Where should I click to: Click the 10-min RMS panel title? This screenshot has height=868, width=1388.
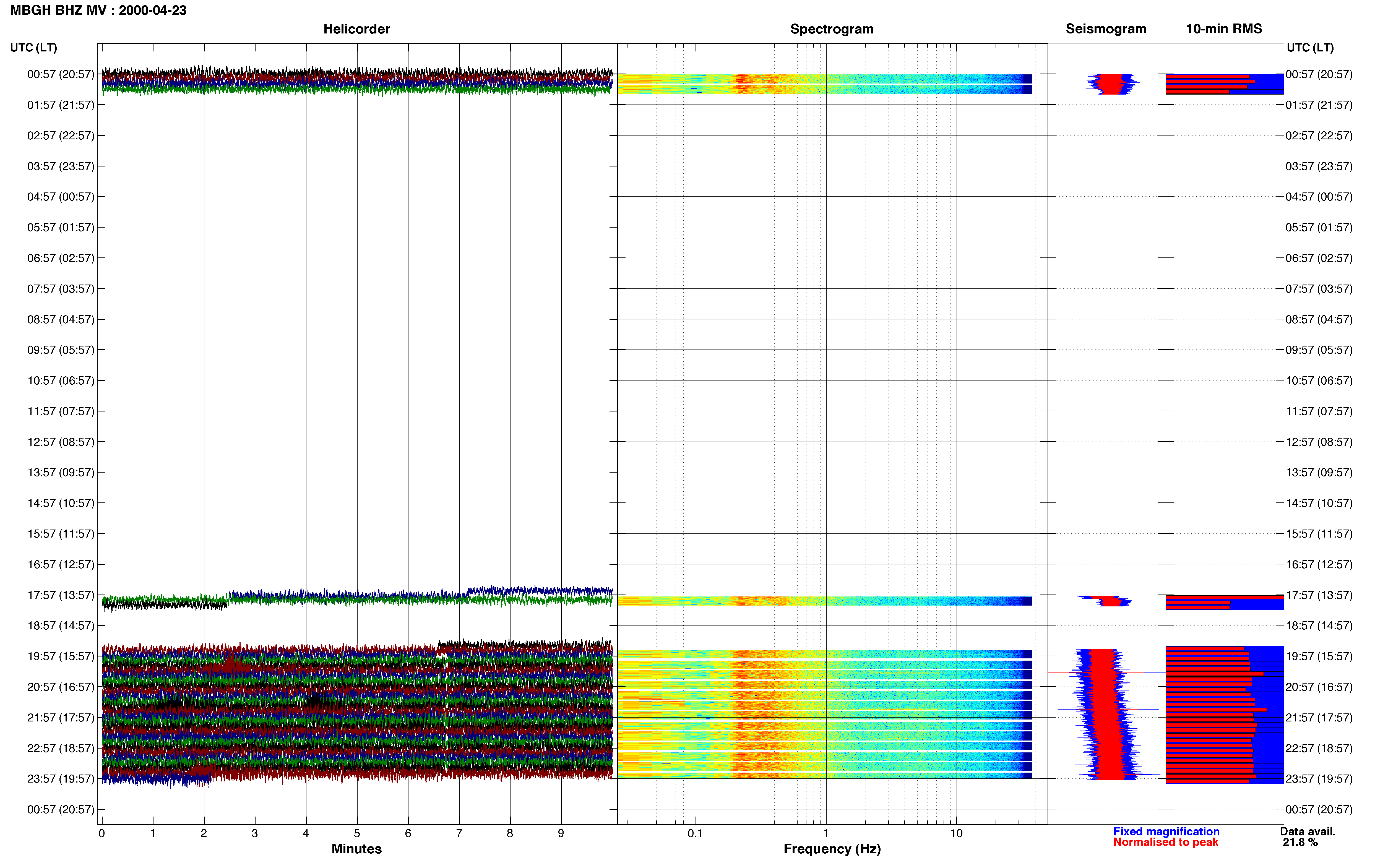pyautogui.click(x=1224, y=29)
